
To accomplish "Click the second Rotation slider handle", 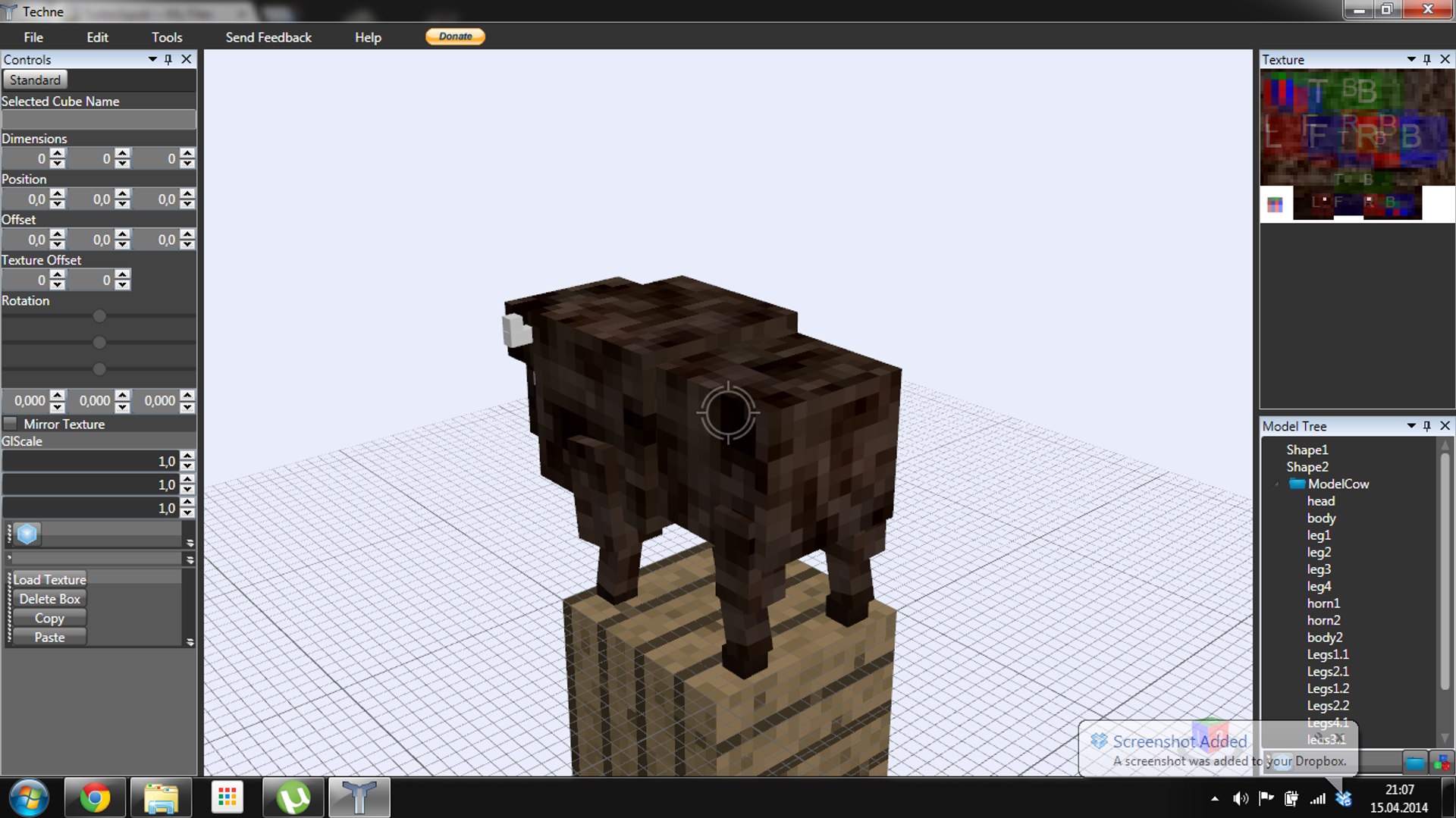I will pos(99,343).
